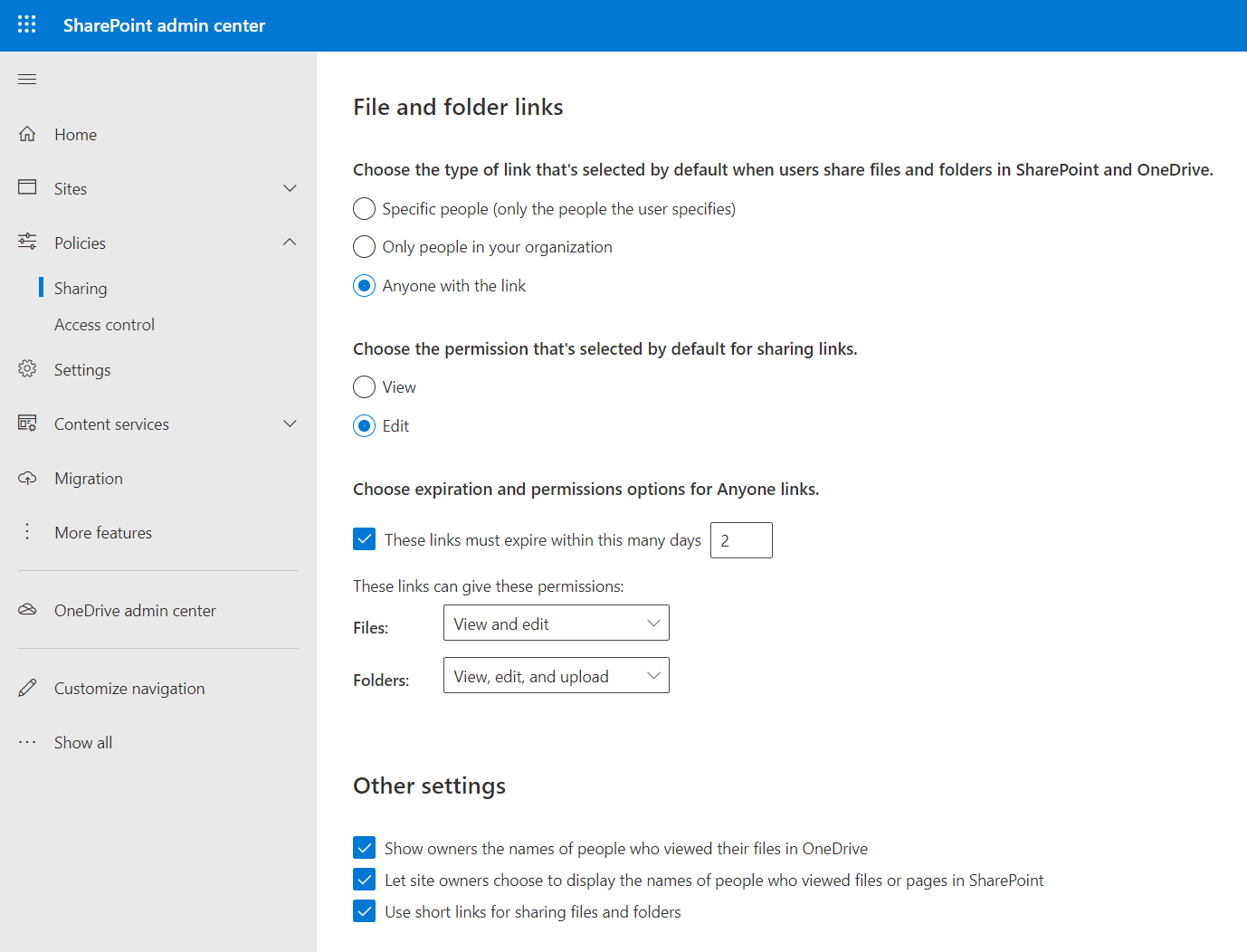Screen dimensions: 1247x952
Task: Collapse the Policies chevron
Action: [x=290, y=242]
